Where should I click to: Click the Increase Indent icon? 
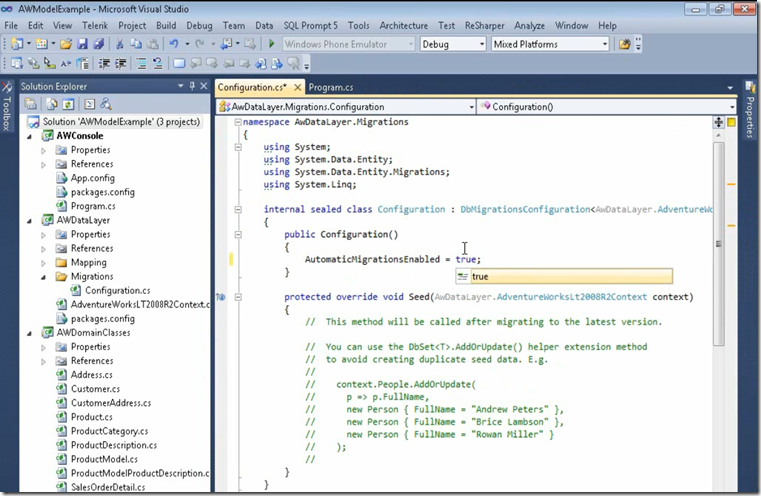point(120,63)
